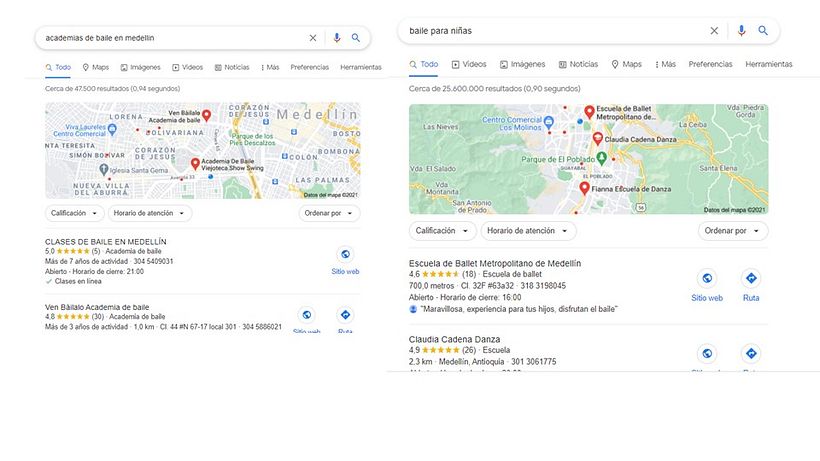The width and height of the screenshot is (820, 461).
Task: Click the magnifier icon in right search bar
Action: click(x=763, y=31)
